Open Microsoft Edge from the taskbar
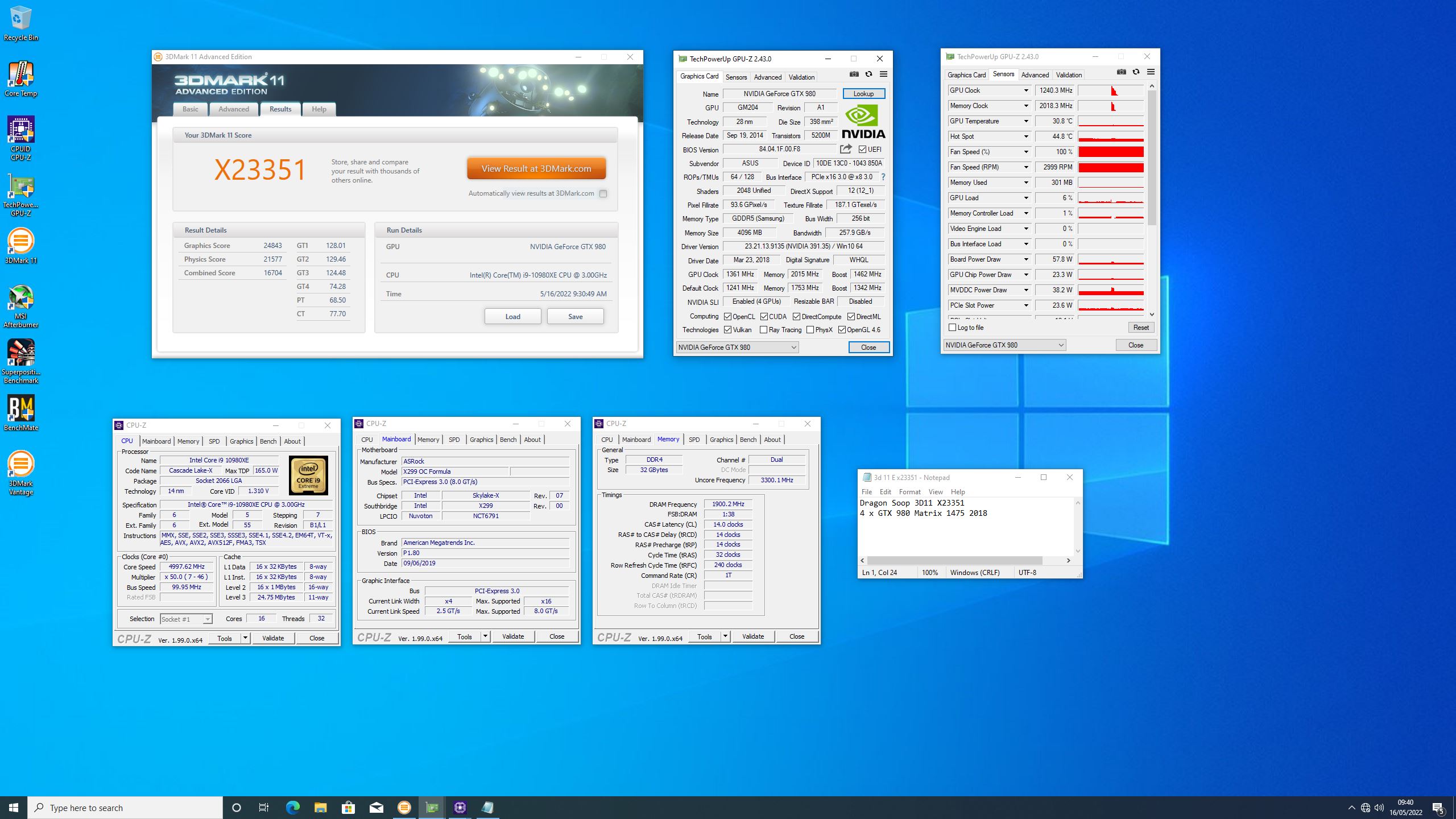The width and height of the screenshot is (1456, 819). click(x=292, y=807)
